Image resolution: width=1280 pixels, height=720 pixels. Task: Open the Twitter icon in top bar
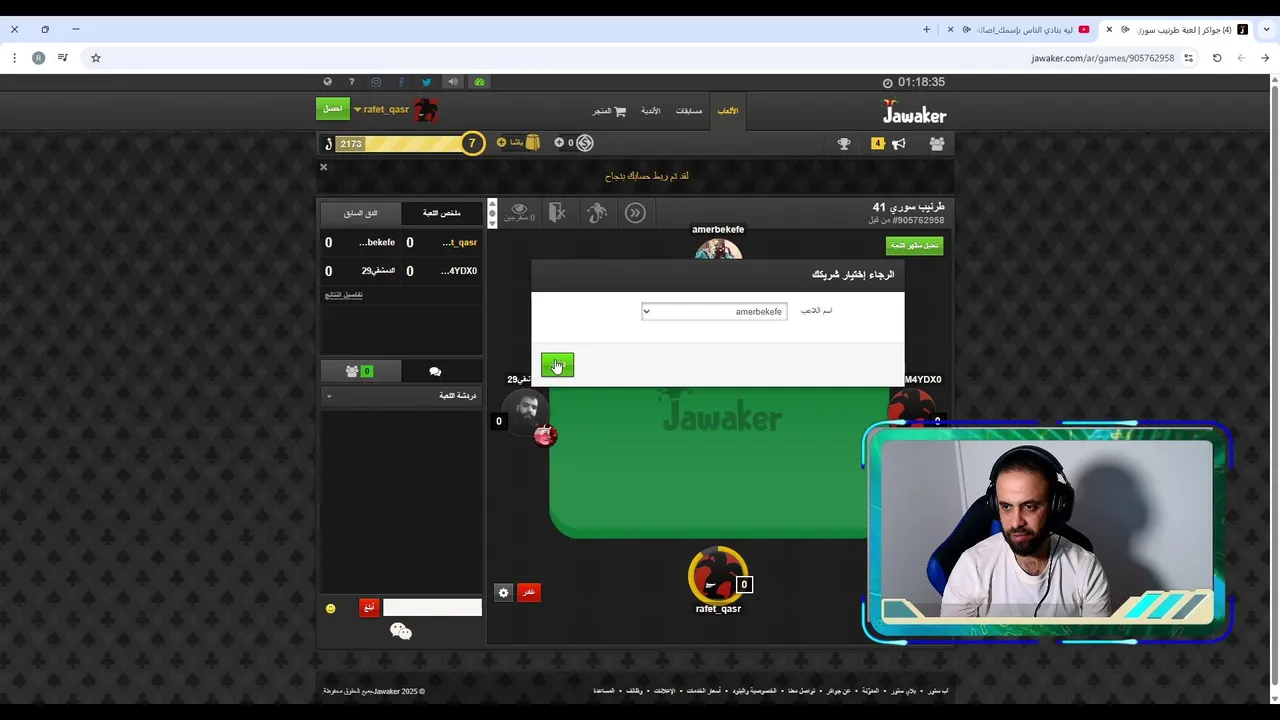click(x=426, y=82)
